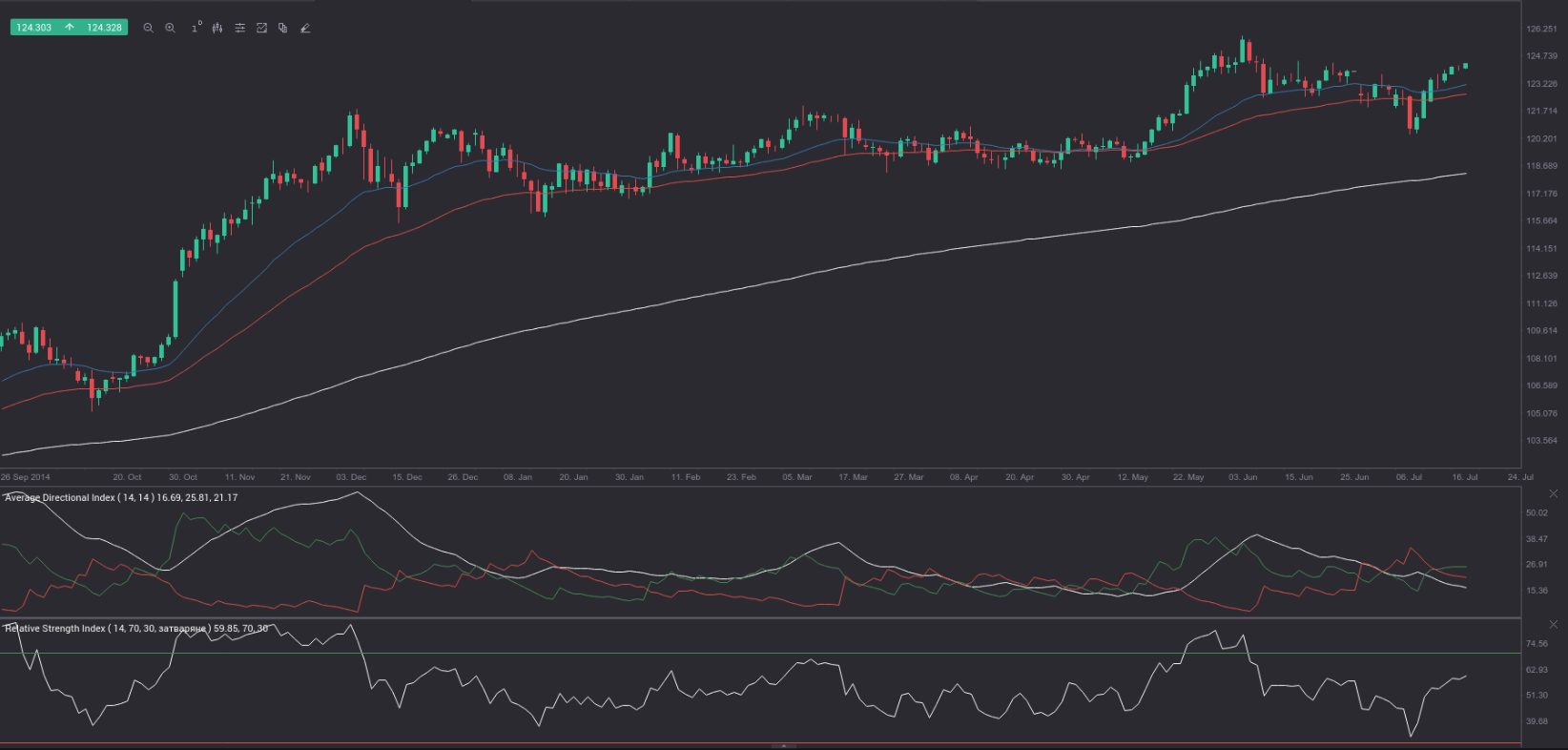Close the Relative Strength Index panel
Viewport: 1568px width, 750px height.
pyautogui.click(x=1554, y=624)
